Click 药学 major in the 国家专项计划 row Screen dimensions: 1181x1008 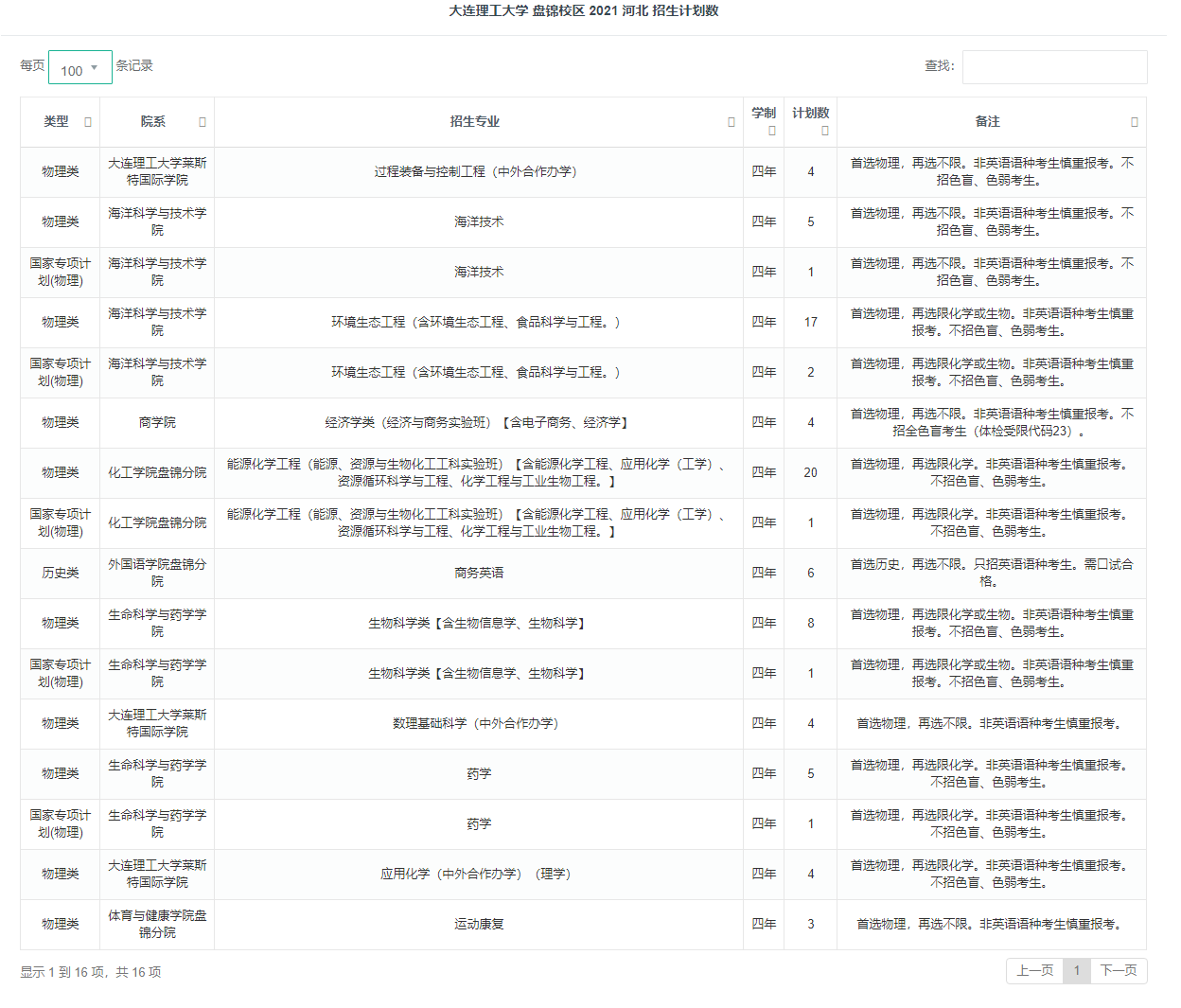pyautogui.click(x=479, y=824)
